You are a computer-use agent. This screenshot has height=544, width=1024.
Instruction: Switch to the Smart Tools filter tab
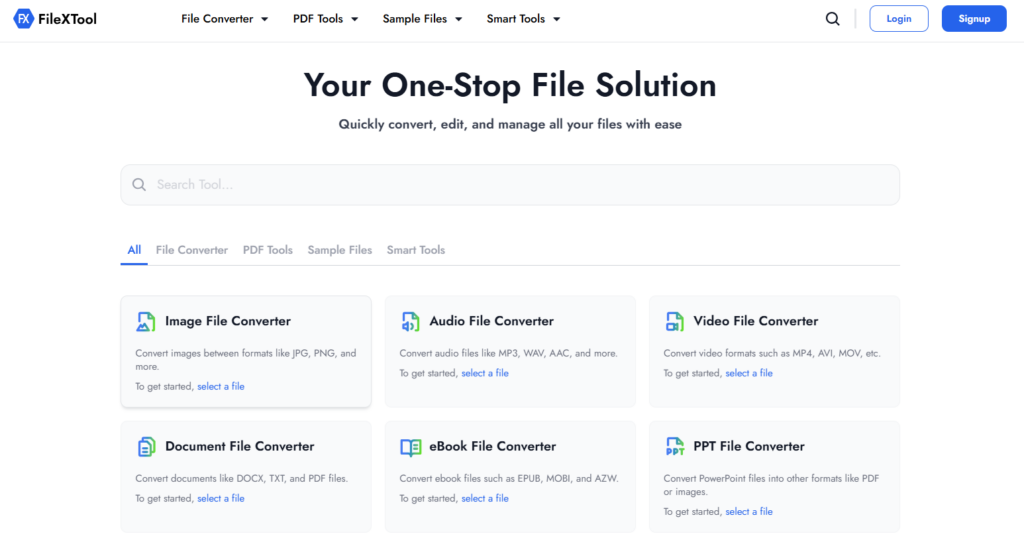click(x=415, y=250)
